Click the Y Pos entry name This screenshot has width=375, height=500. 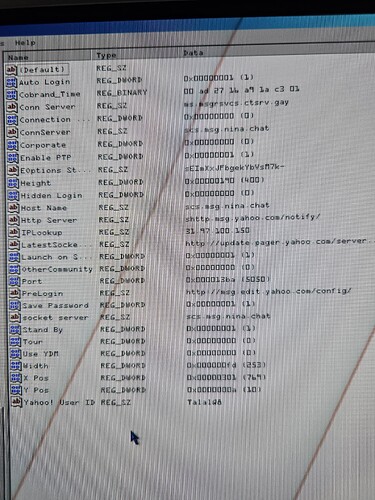click(x=36, y=390)
